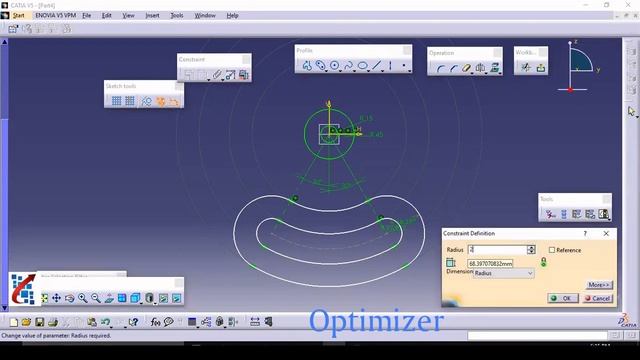
Task: Open the Tools menu
Action: [177, 16]
